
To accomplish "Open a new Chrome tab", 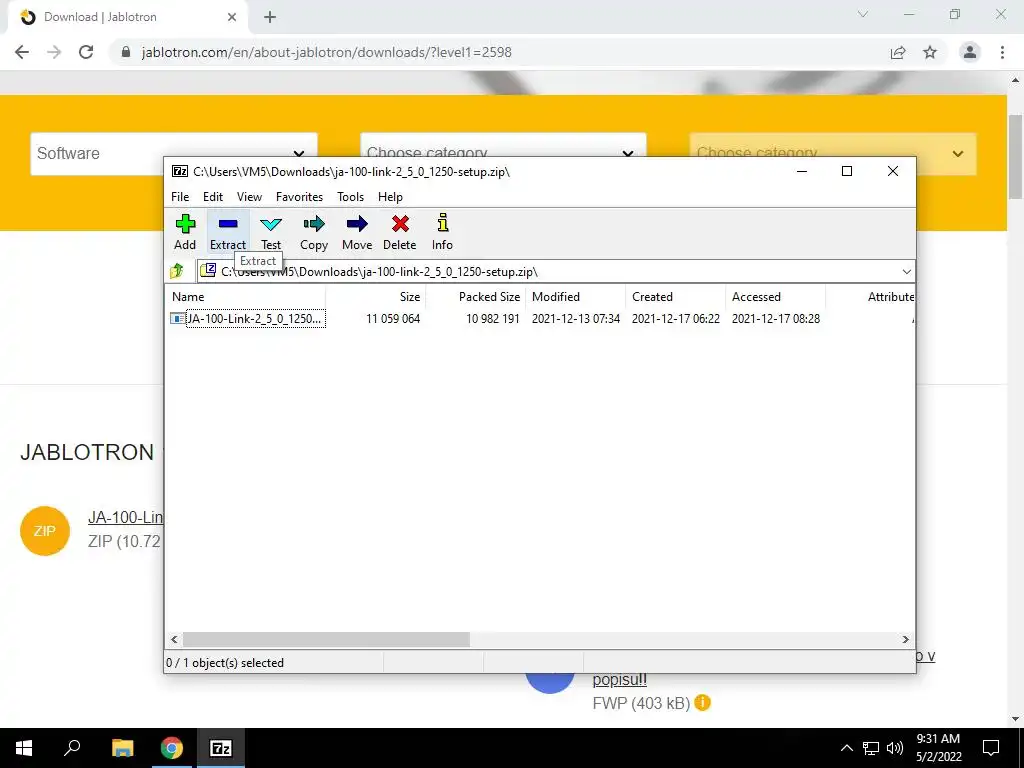I will (x=270, y=17).
